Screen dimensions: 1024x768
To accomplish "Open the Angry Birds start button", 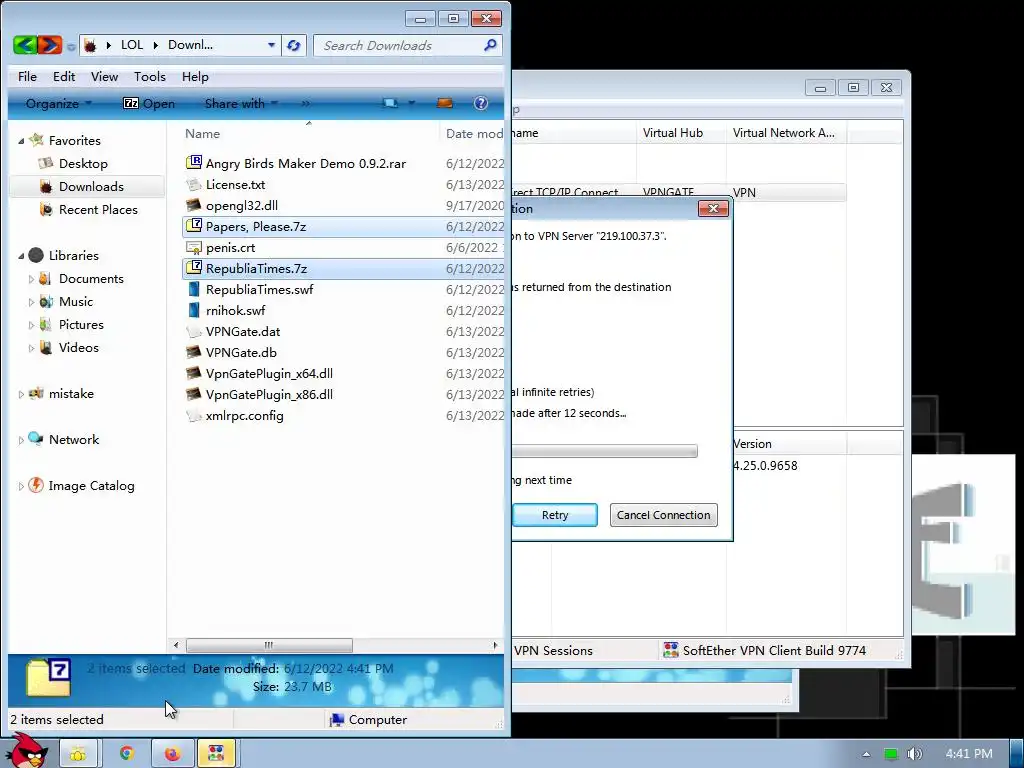I will pos(27,750).
